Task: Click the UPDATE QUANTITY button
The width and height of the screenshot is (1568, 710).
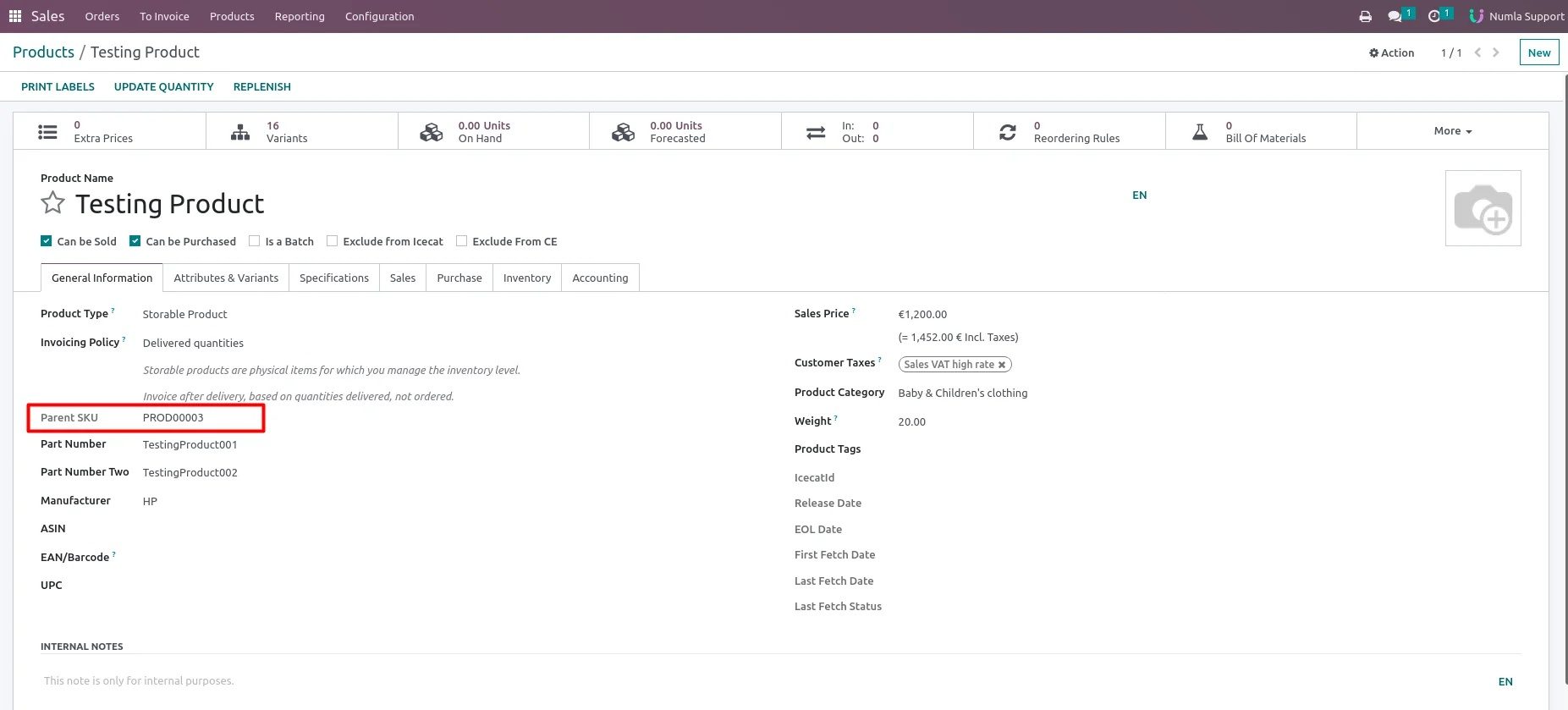Action: pos(163,86)
